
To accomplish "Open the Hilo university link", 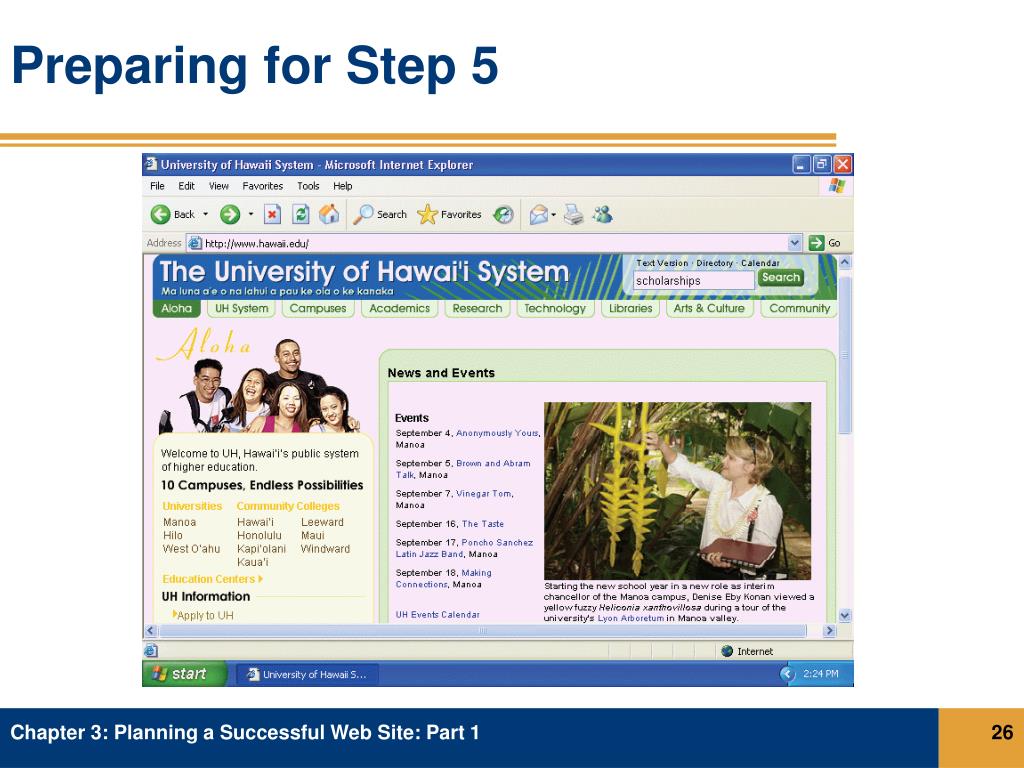I will coord(173,536).
